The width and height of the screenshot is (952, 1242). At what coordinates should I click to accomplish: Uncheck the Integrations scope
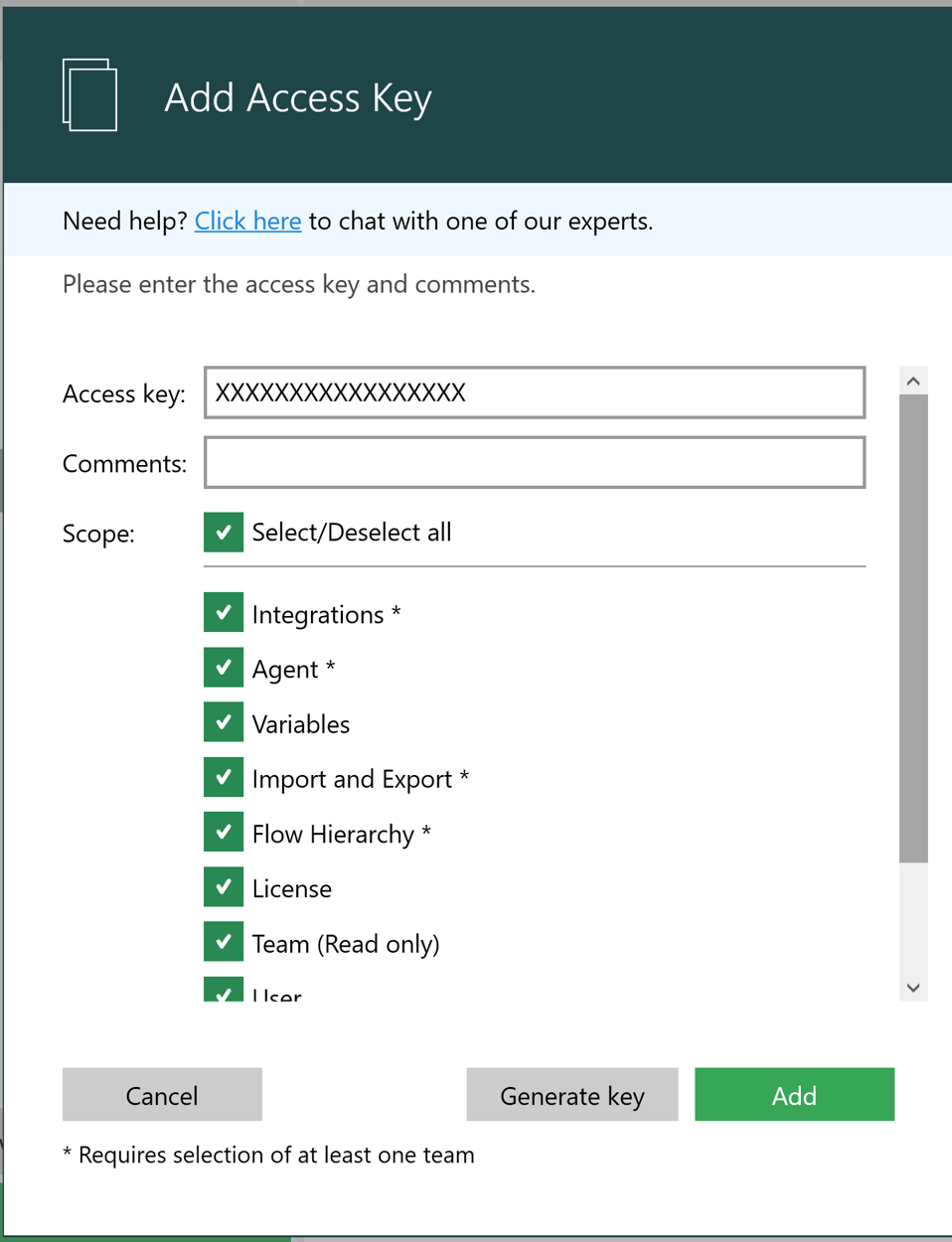[x=224, y=613]
